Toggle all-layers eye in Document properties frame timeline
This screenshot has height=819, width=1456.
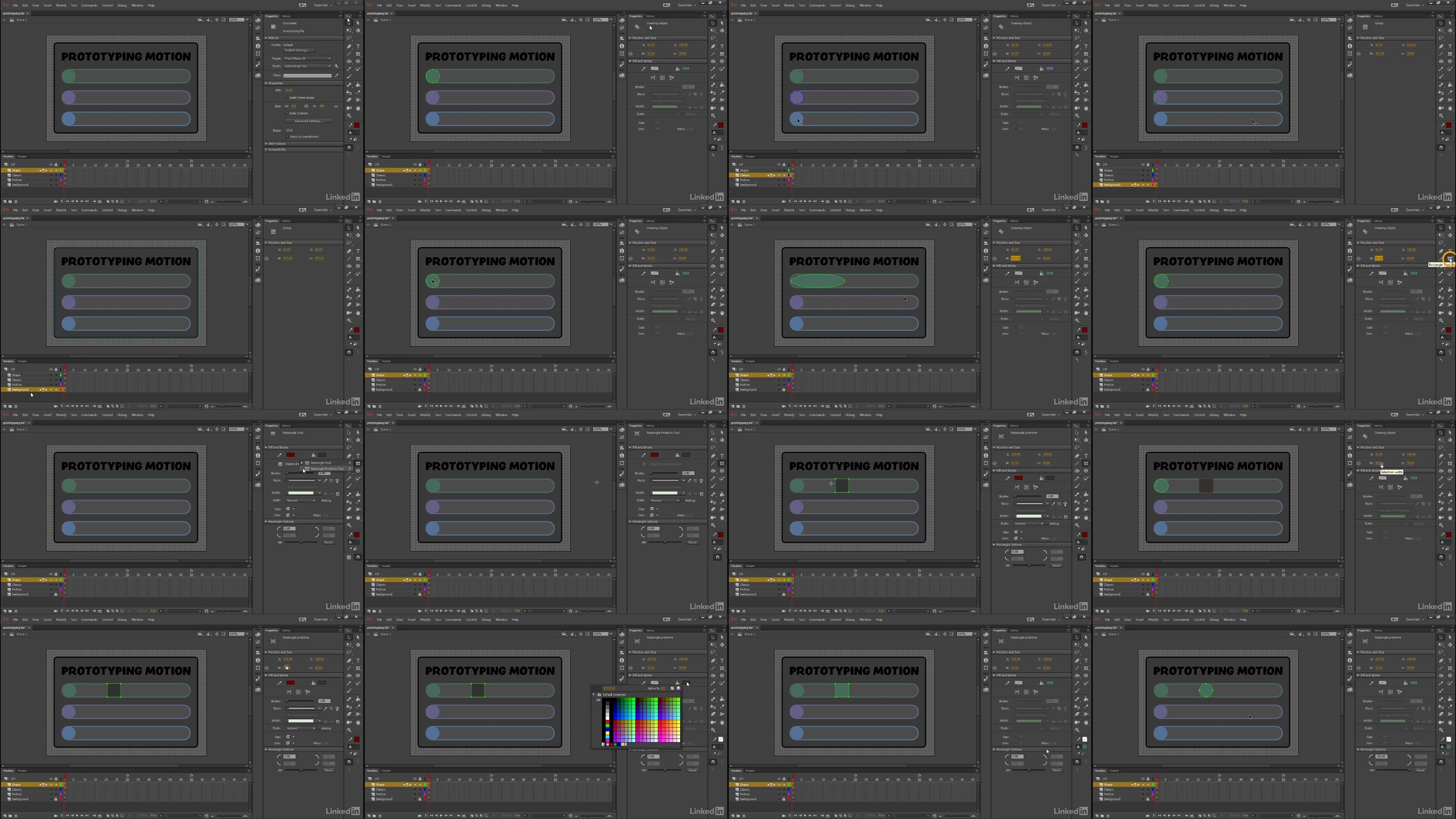[51, 164]
